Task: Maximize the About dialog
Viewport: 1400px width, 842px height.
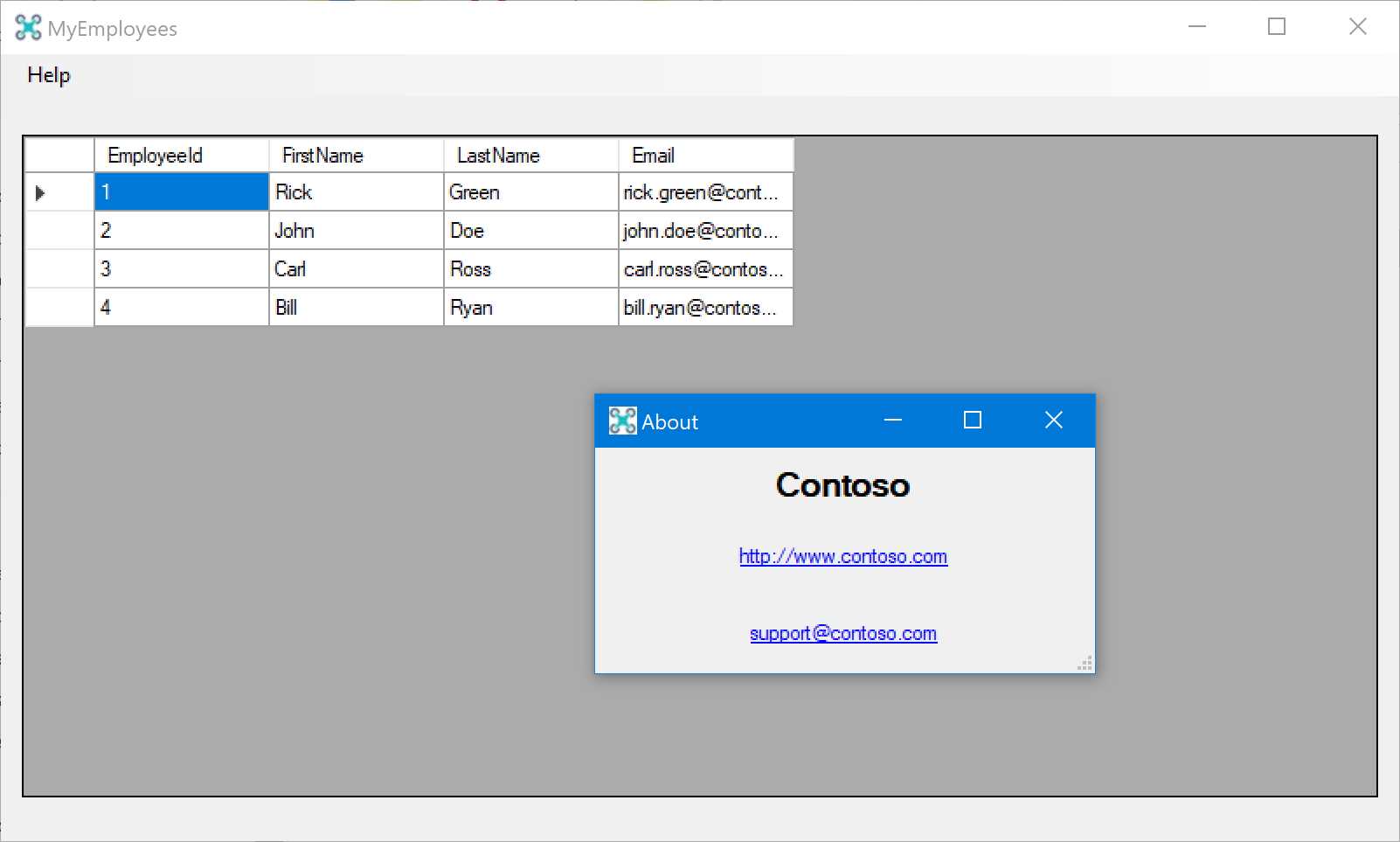Action: 973,421
